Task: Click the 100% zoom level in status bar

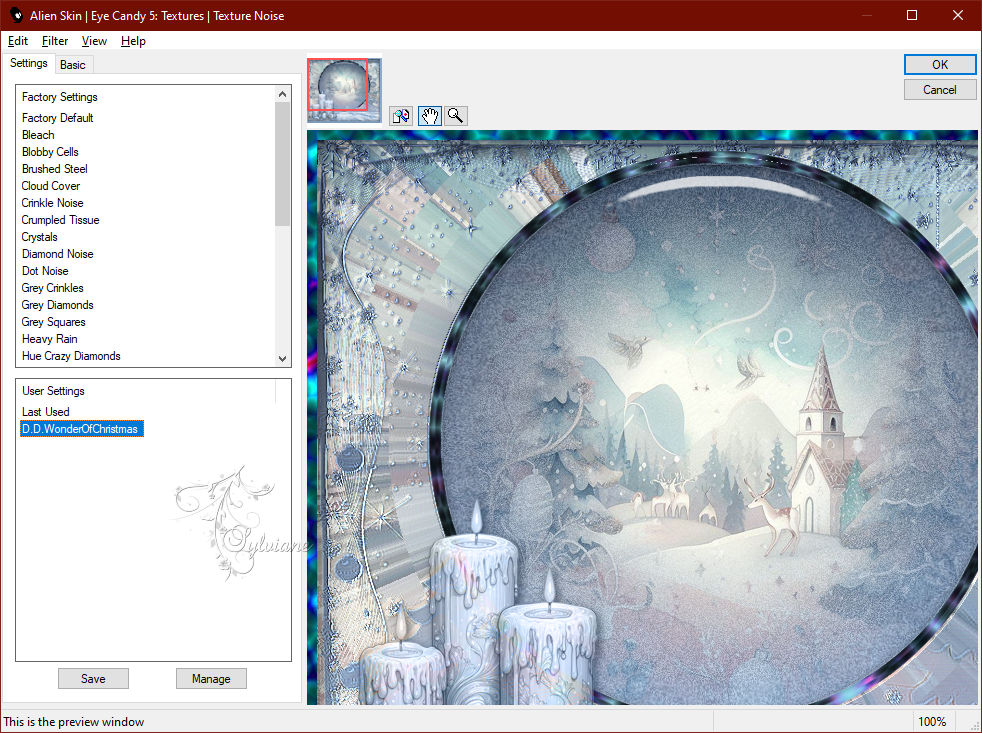Action: (932, 722)
